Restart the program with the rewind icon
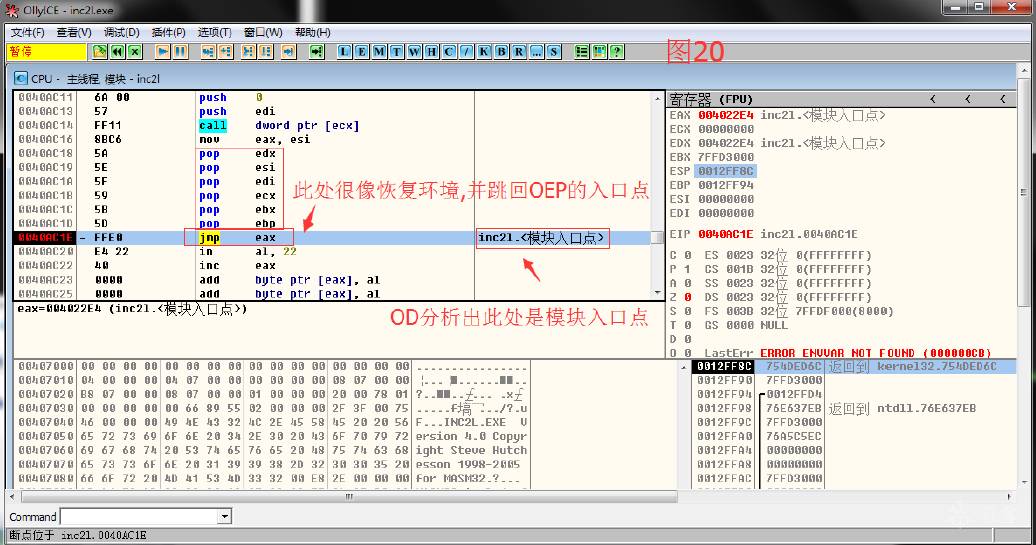Image resolution: width=1036 pixels, height=545 pixels. click(x=118, y=52)
